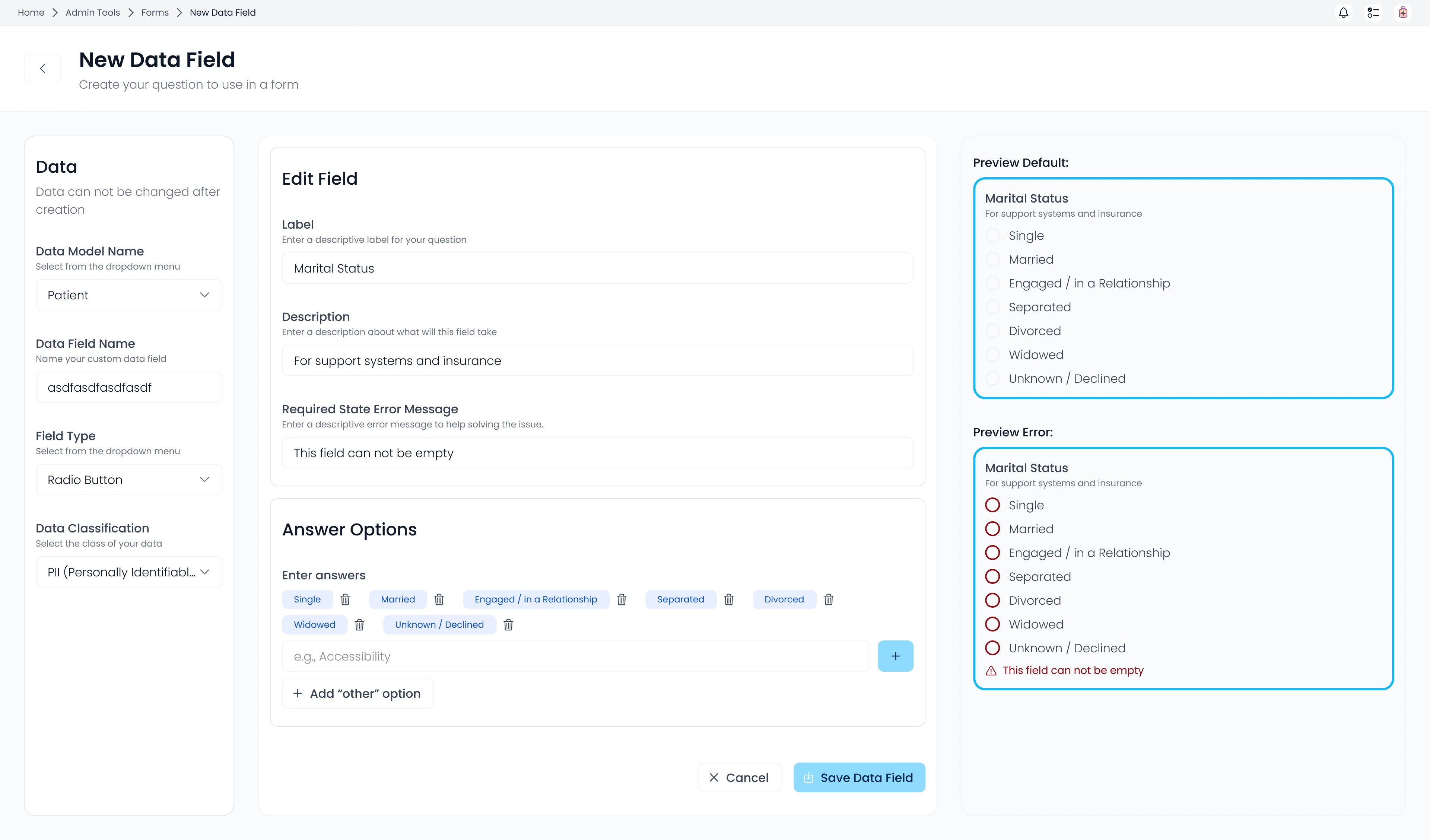The height and width of the screenshot is (840, 1430).
Task: Select Widowed in the error preview
Action: [992, 624]
